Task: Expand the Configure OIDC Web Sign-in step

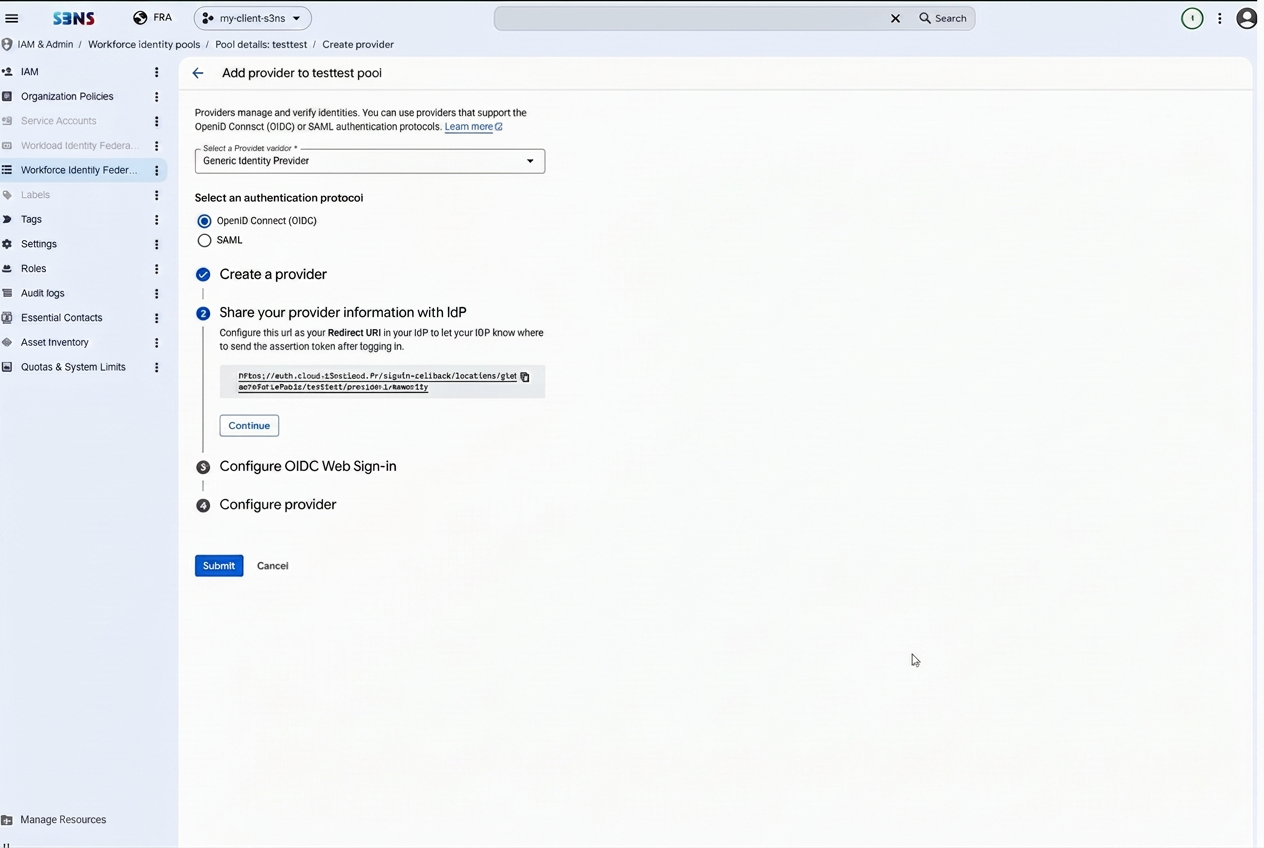Action: coord(308,466)
